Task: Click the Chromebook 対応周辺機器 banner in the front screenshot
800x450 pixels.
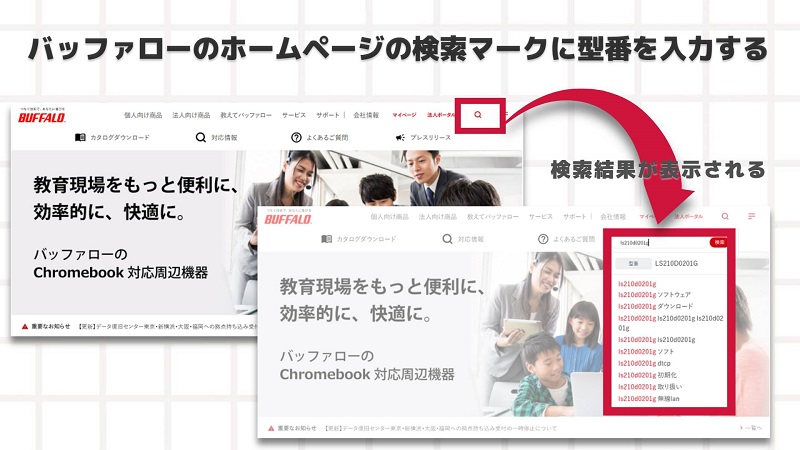Action: point(367,365)
